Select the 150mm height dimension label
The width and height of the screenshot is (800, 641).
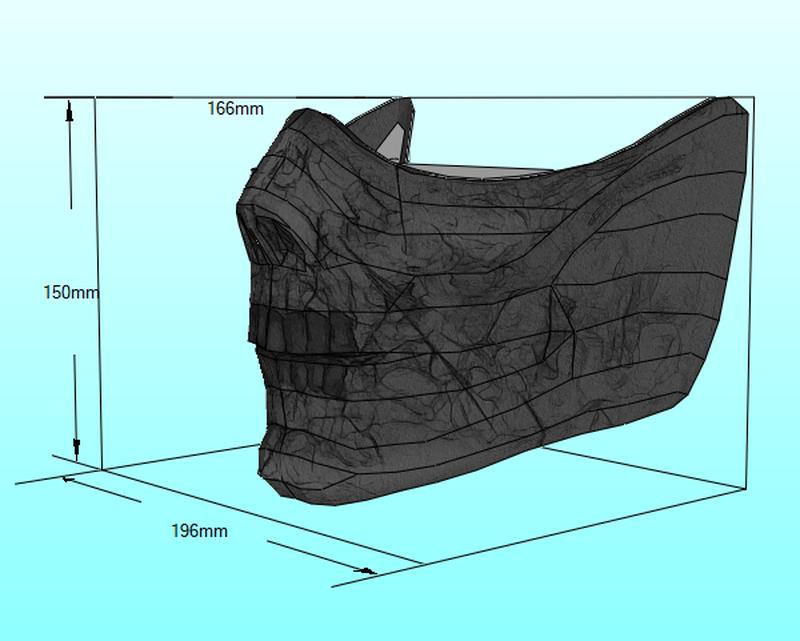[x=71, y=293]
